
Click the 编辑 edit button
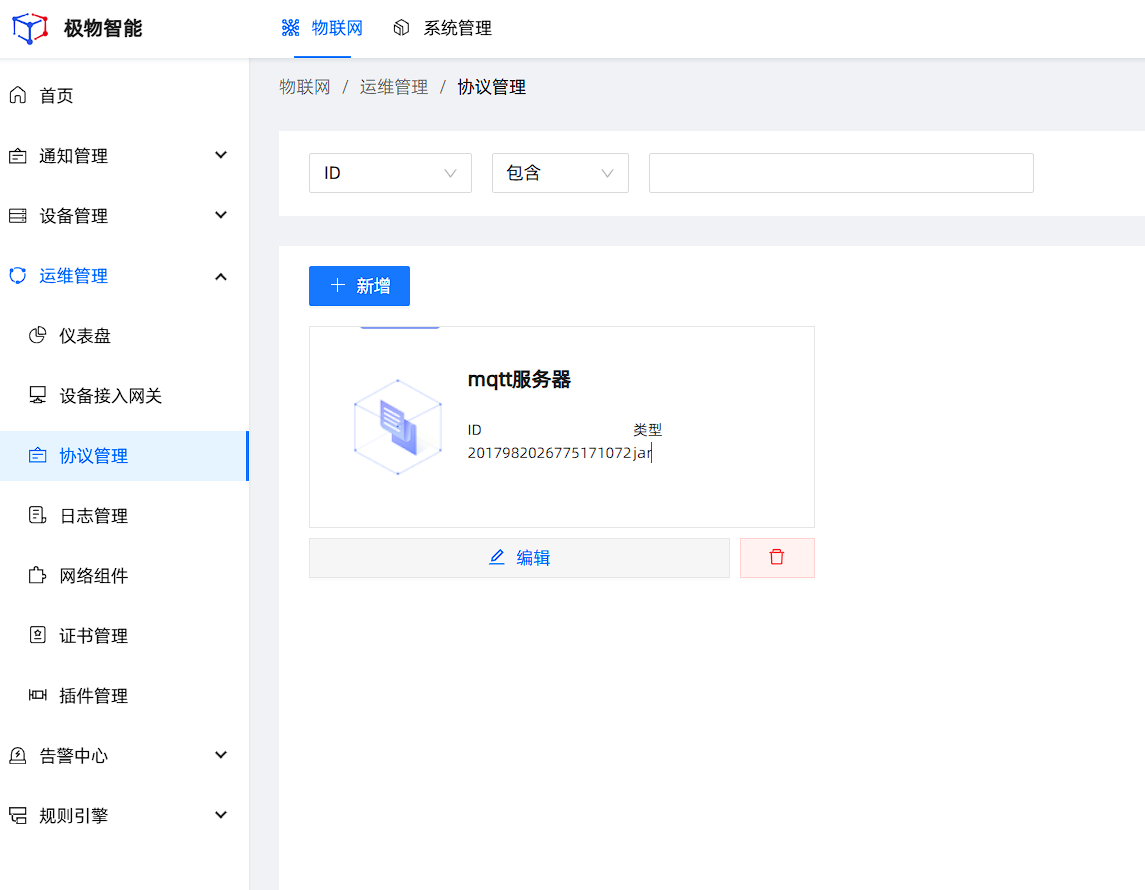519,557
